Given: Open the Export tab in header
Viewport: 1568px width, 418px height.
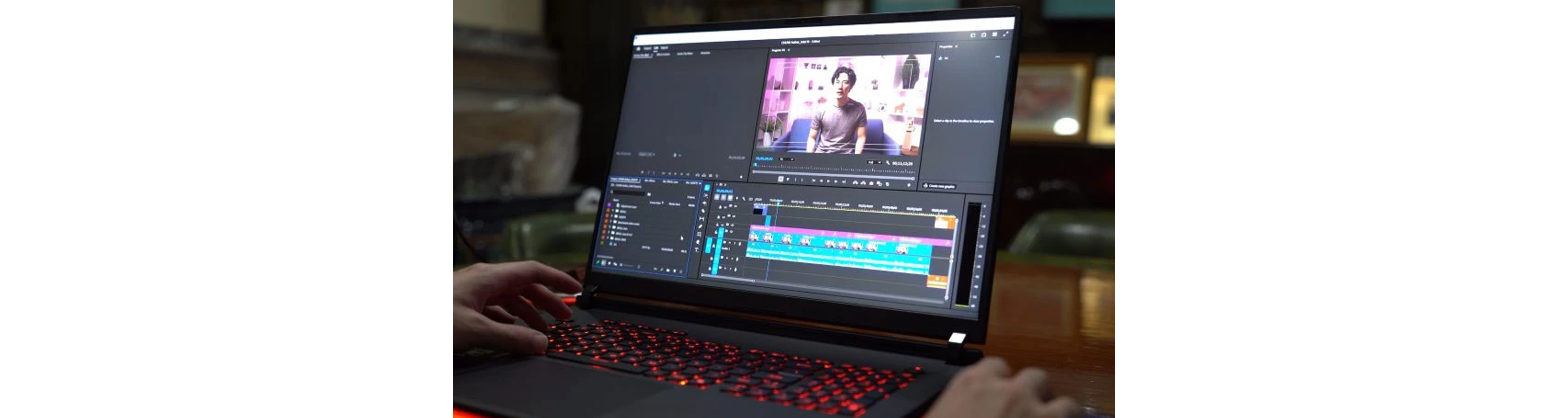Looking at the screenshot, I should point(665,48).
